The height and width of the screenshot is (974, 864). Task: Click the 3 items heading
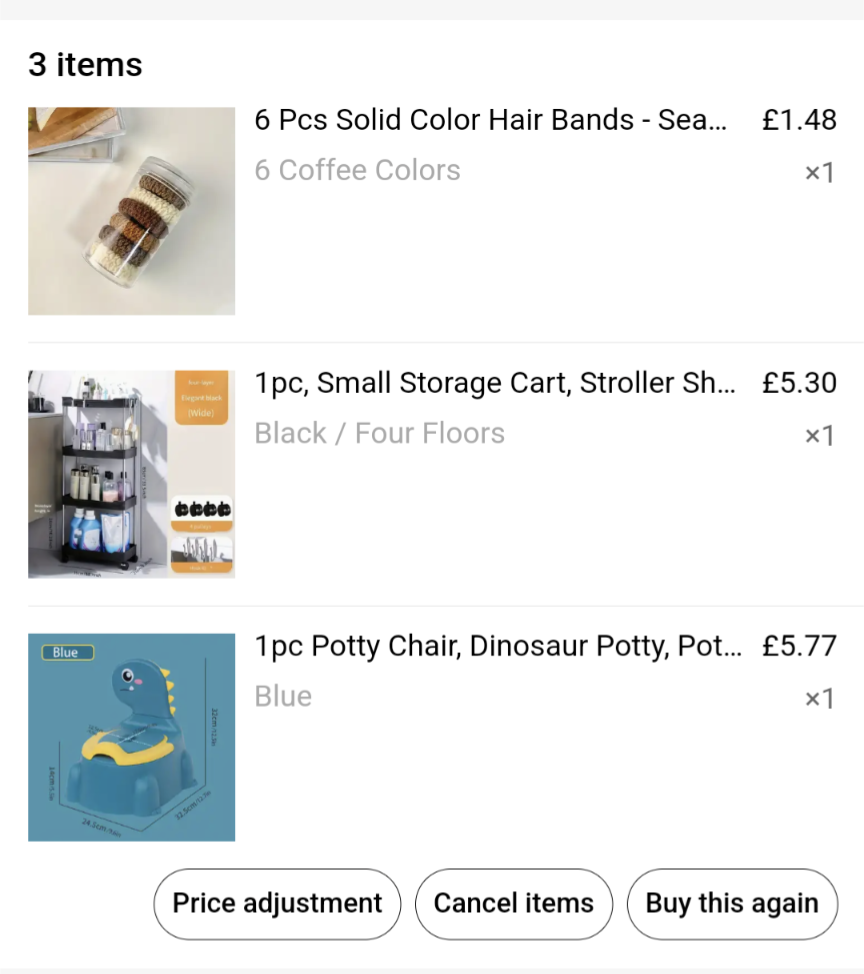click(x=85, y=65)
